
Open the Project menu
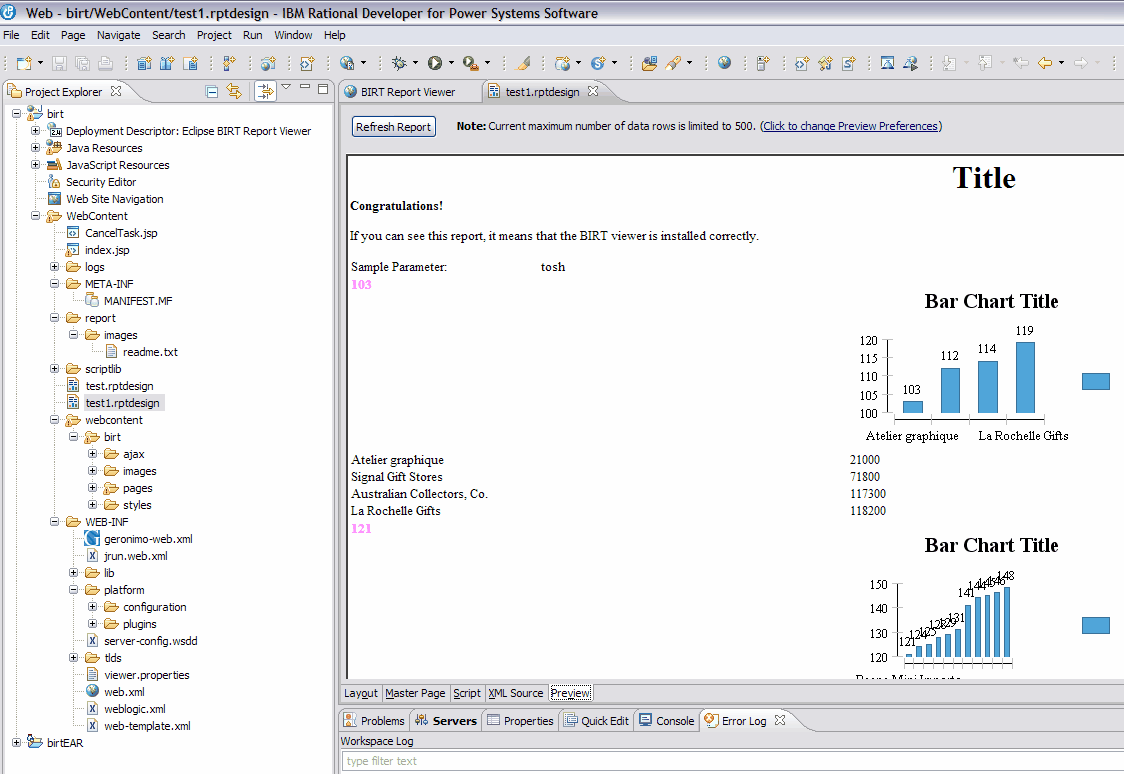tap(214, 35)
